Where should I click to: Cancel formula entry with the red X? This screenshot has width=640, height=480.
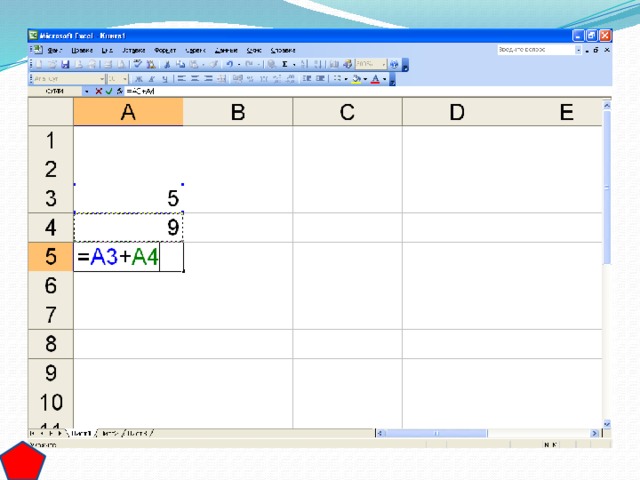(x=97, y=92)
